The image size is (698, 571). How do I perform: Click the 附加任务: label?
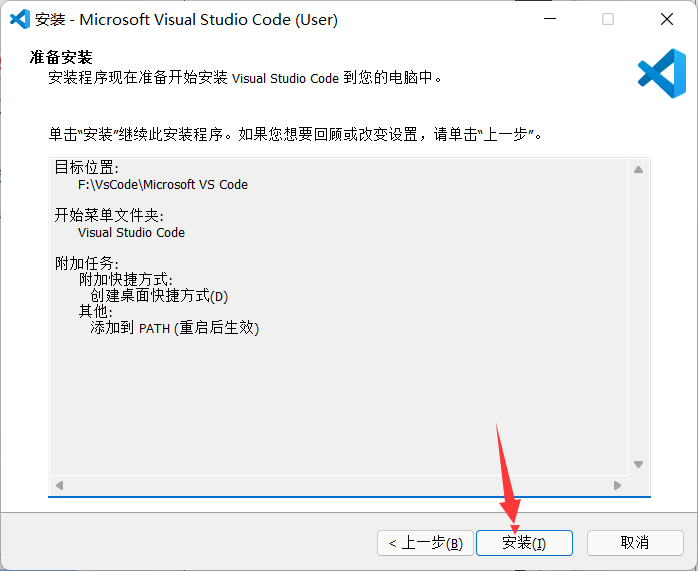[x=86, y=263]
